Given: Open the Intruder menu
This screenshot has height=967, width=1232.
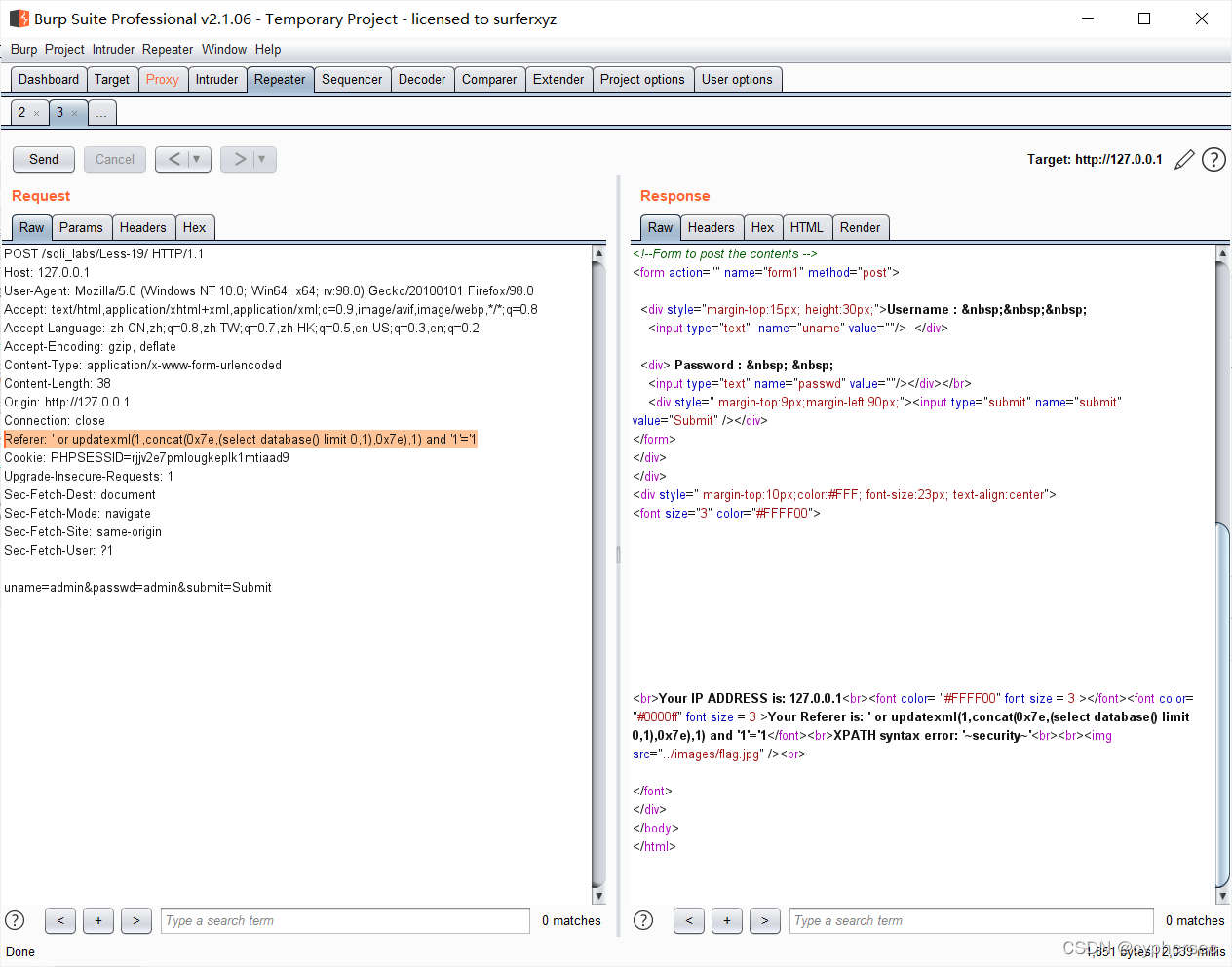Looking at the screenshot, I should [x=114, y=49].
